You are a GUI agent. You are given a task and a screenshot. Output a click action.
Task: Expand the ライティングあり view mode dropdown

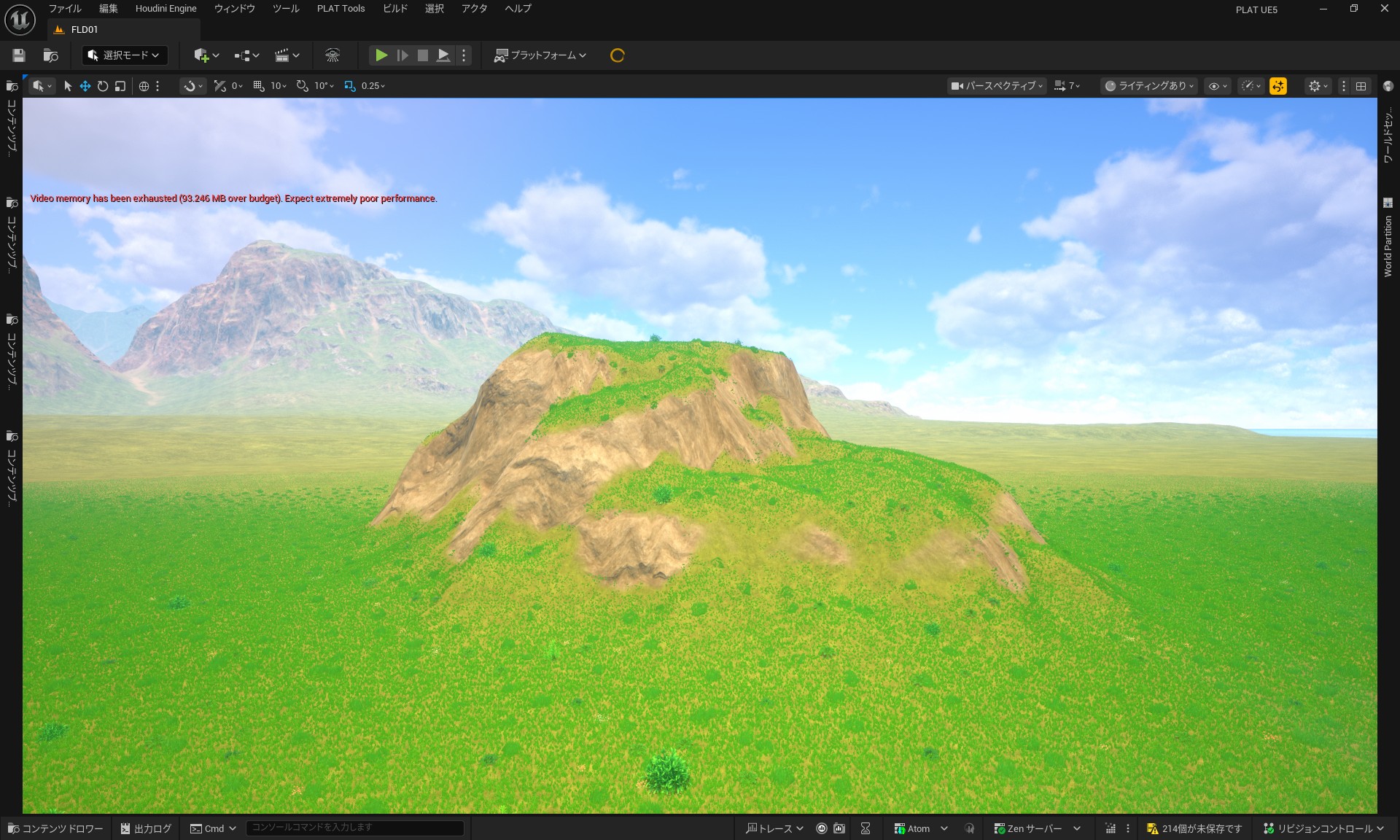pos(1148,86)
